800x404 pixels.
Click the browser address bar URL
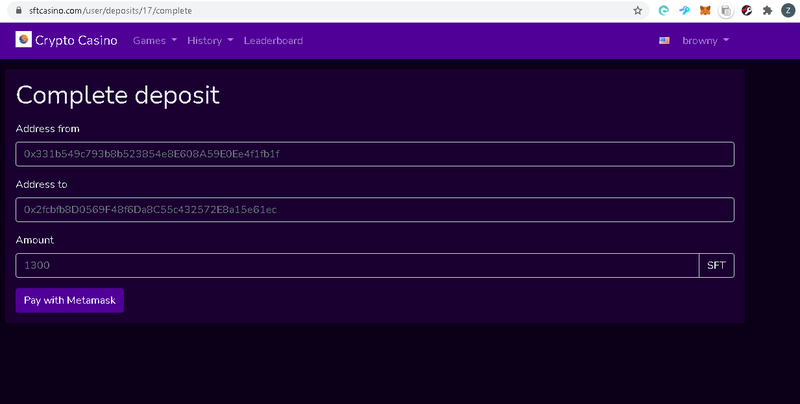point(110,10)
